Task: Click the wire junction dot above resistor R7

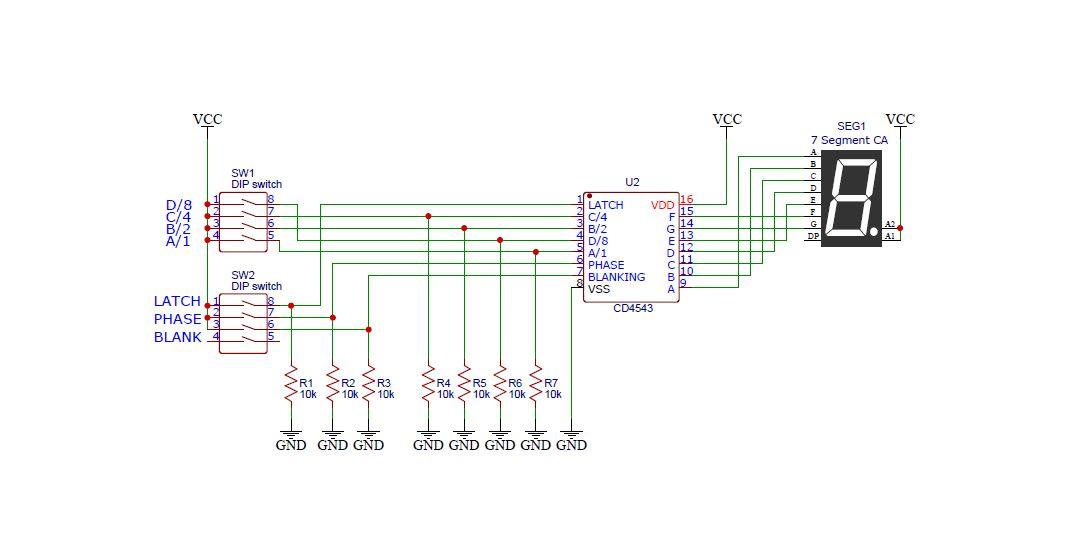Action: pyautogui.click(x=536, y=252)
